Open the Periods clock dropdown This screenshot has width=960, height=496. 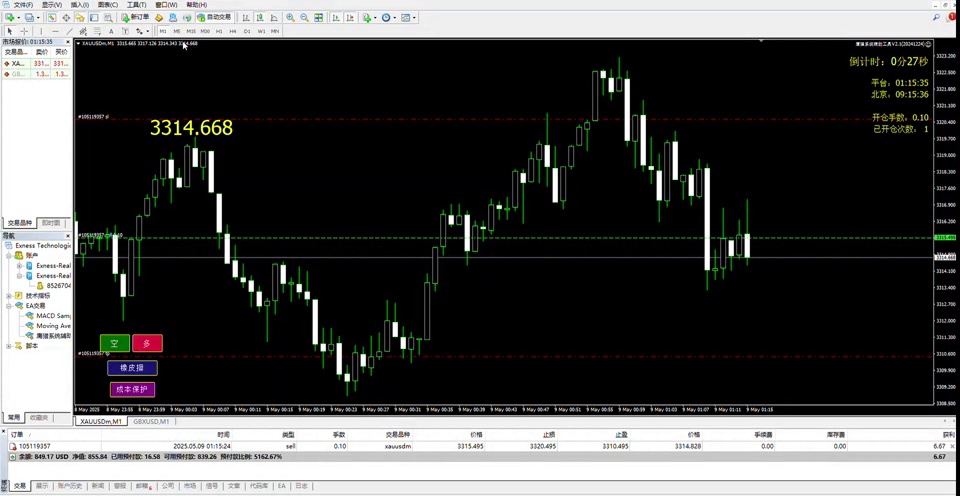tap(388, 18)
